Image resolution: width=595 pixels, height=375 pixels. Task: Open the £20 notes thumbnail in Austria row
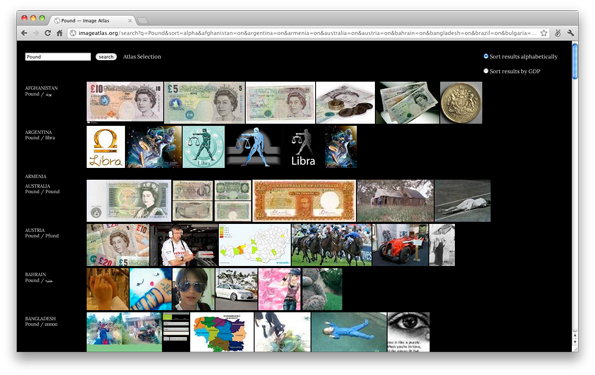[x=118, y=245]
